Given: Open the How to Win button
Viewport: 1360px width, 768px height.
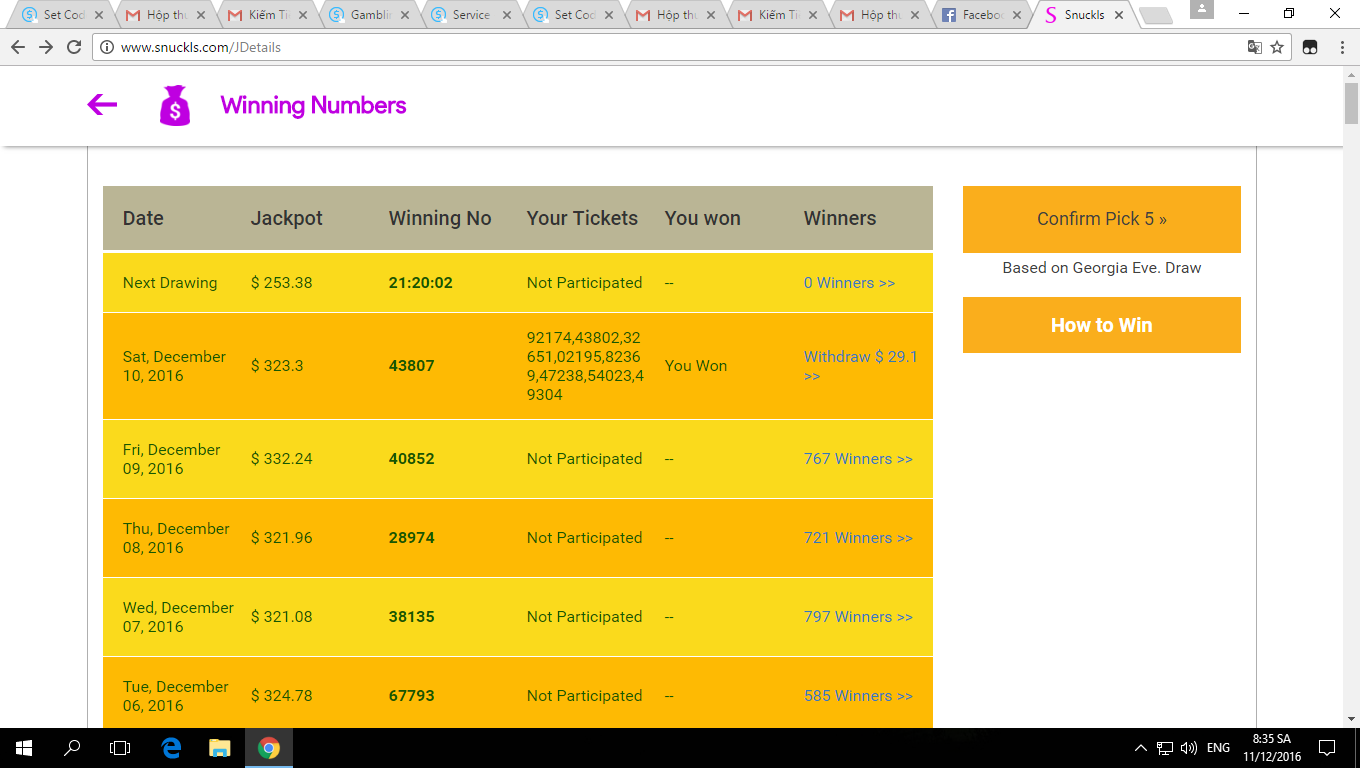Looking at the screenshot, I should 1102,325.
